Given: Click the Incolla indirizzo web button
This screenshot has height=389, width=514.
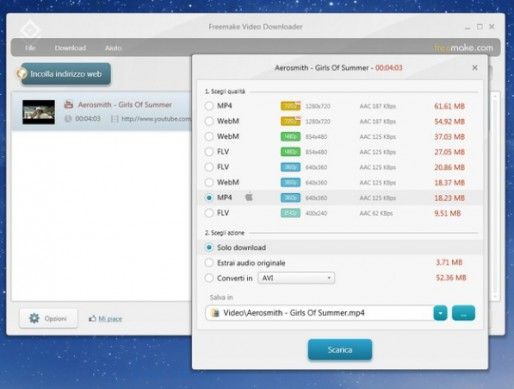Looking at the screenshot, I should pyautogui.click(x=66, y=74).
